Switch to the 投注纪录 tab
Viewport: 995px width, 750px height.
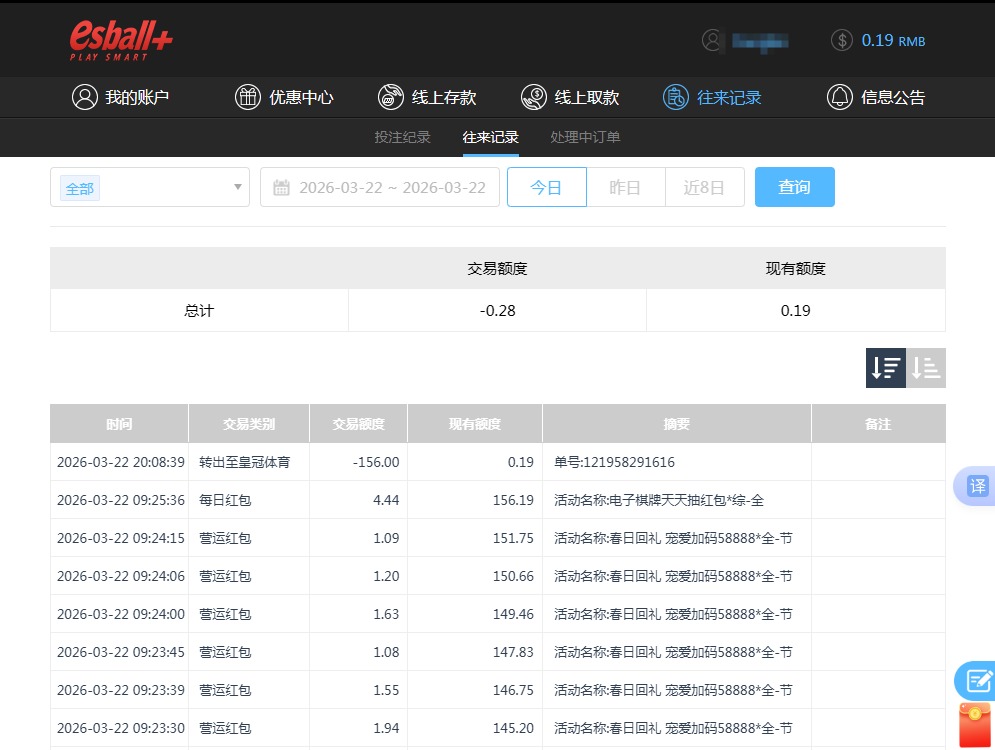pos(402,137)
